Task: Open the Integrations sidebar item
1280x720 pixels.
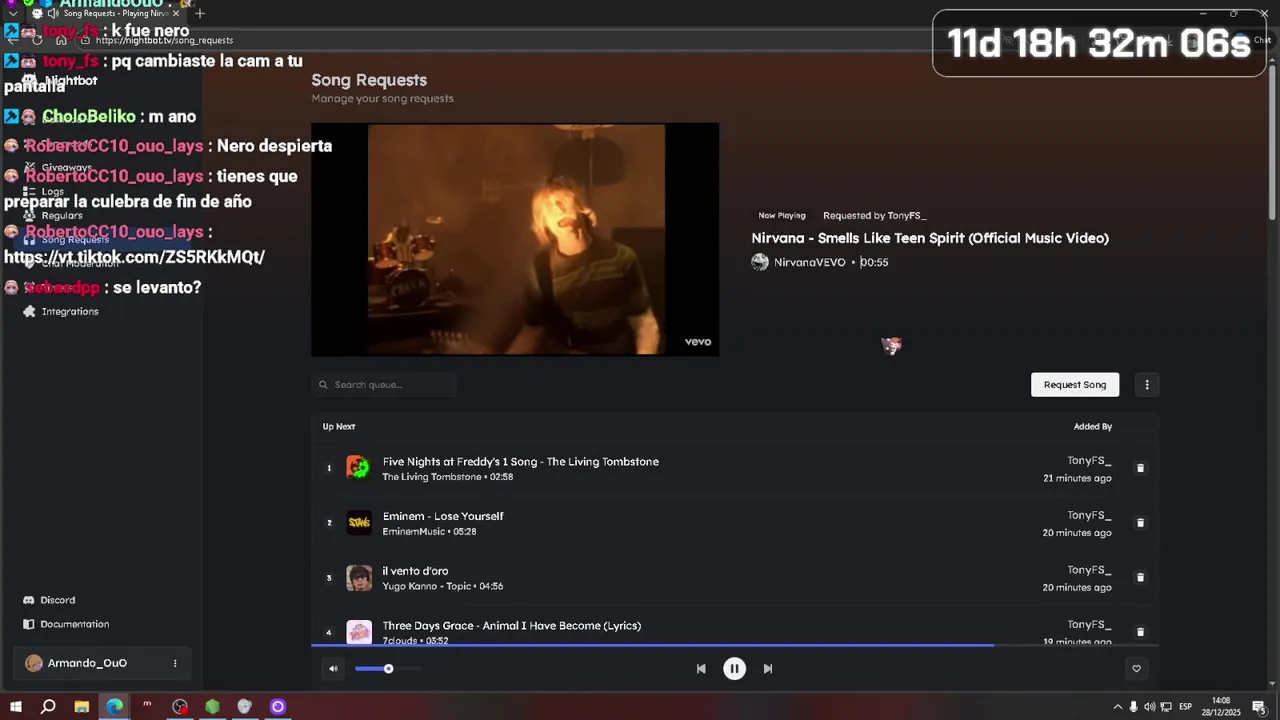Action: pos(70,312)
